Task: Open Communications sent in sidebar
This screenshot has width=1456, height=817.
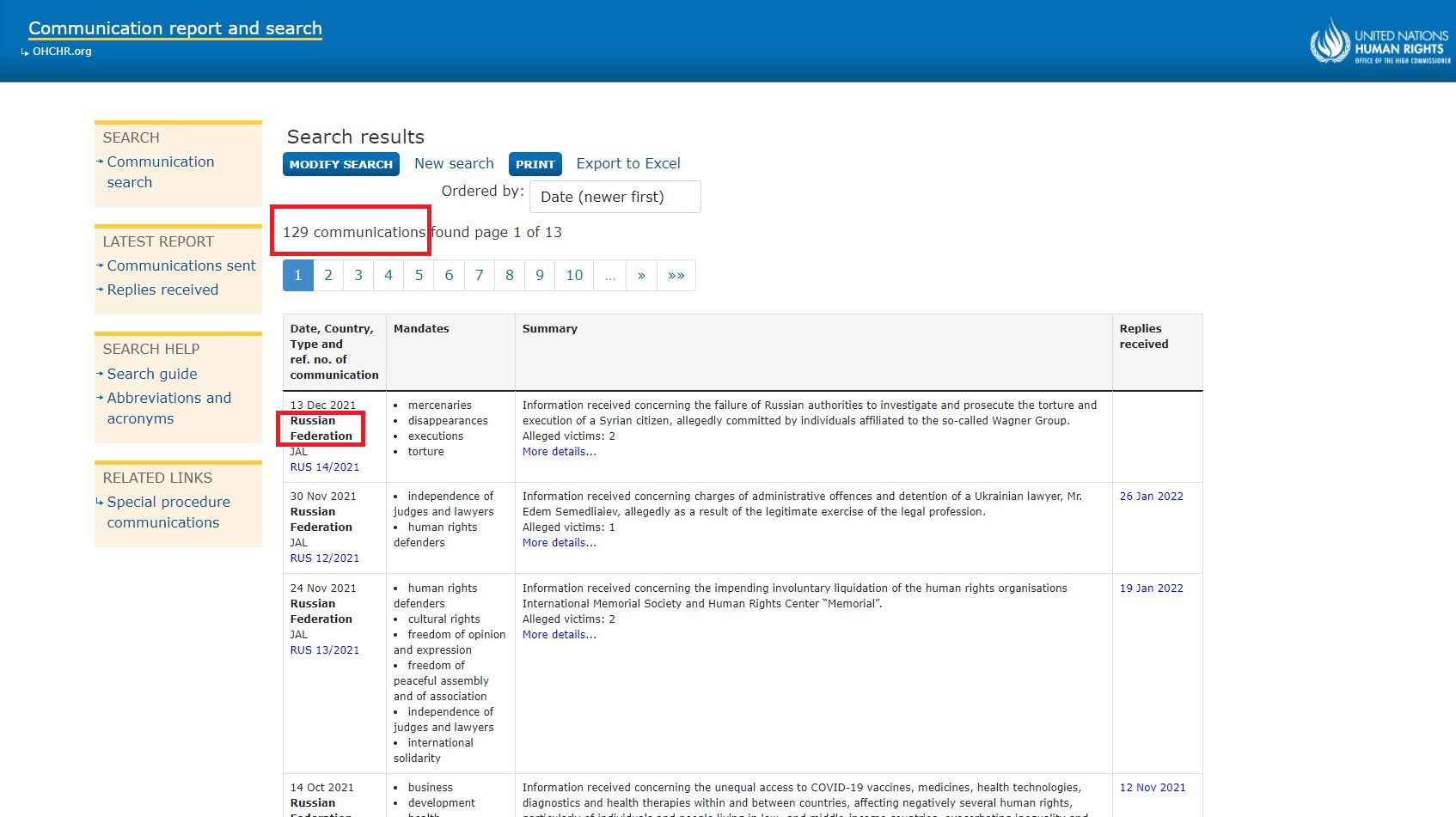Action: point(180,265)
